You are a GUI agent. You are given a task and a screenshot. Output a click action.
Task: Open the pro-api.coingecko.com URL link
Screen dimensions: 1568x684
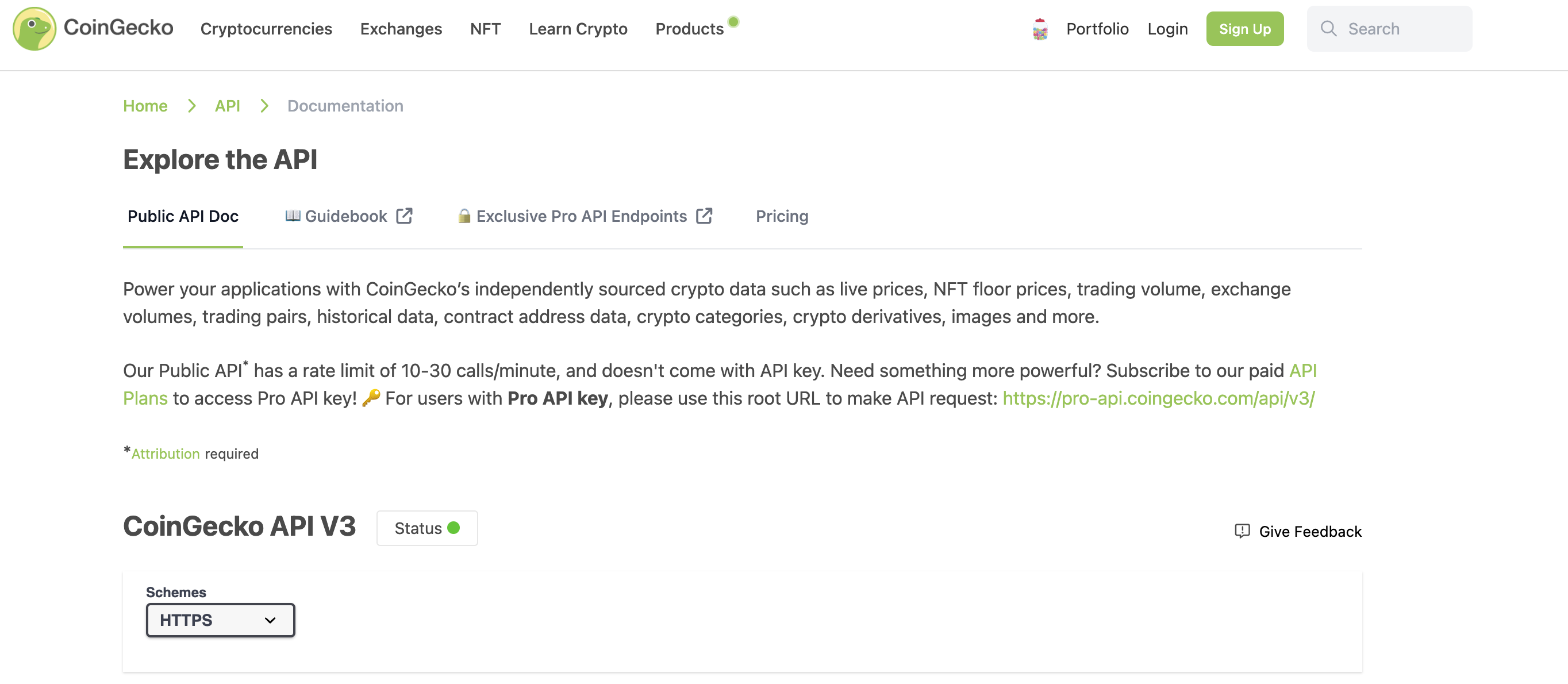tap(1158, 398)
